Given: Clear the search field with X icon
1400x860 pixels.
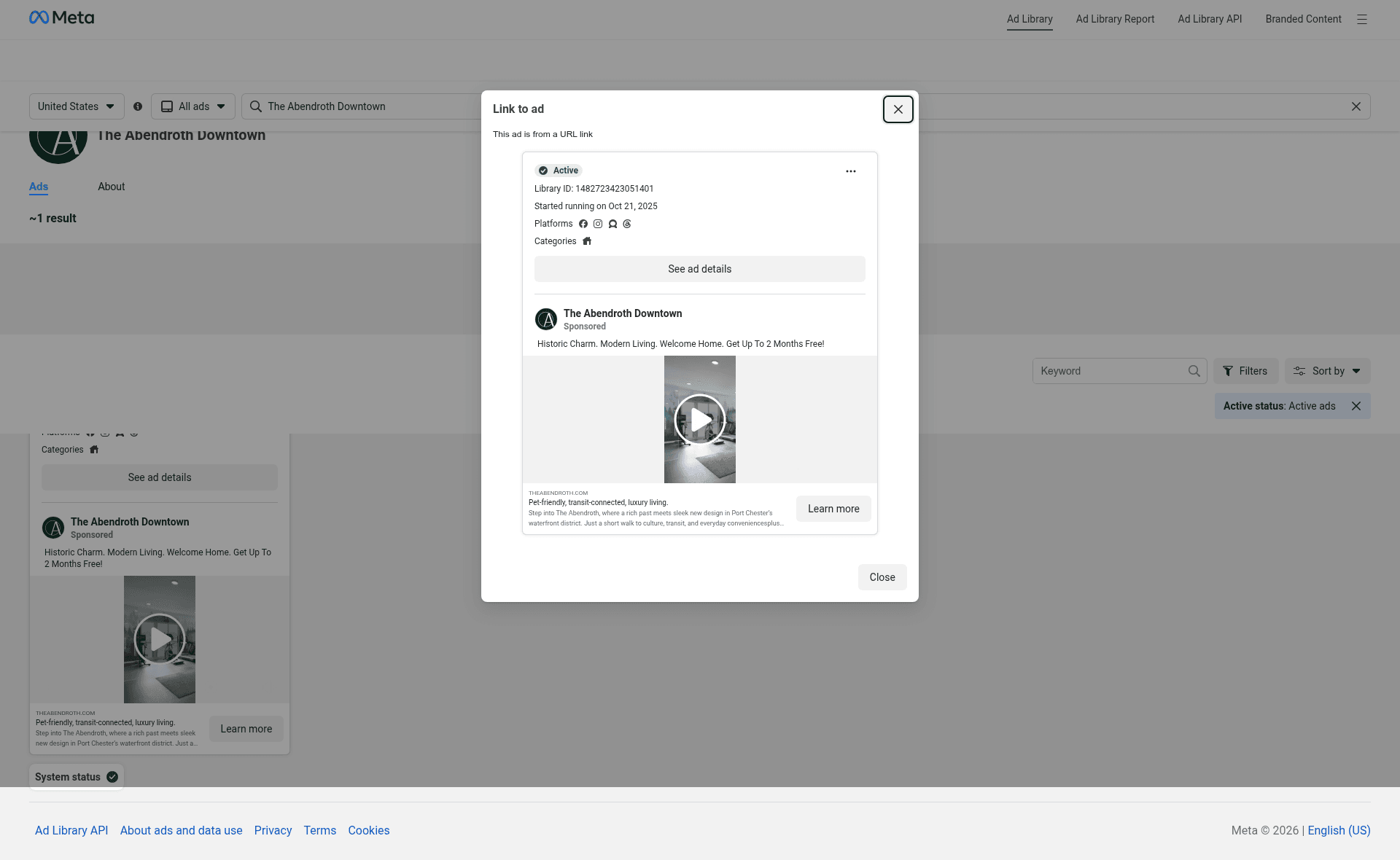Looking at the screenshot, I should pyautogui.click(x=1356, y=106).
